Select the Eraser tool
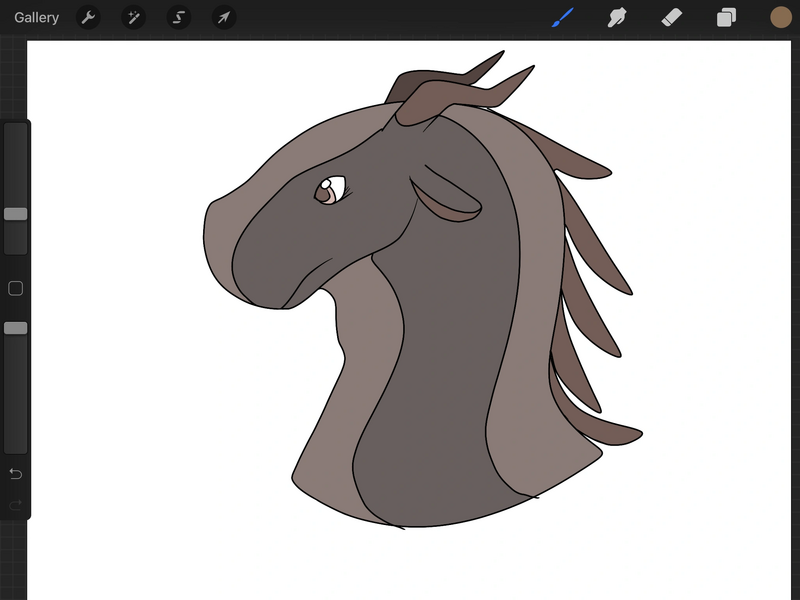 [x=672, y=17]
